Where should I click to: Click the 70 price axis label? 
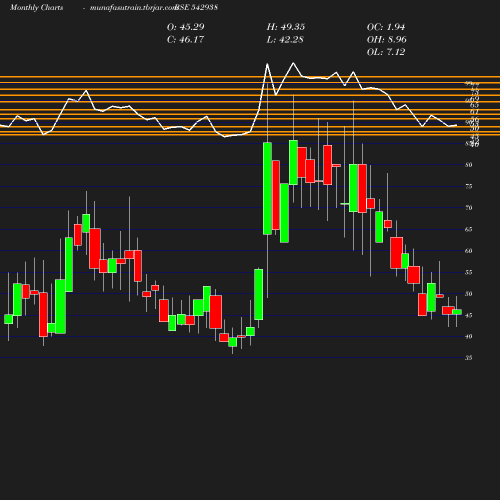click(x=469, y=208)
